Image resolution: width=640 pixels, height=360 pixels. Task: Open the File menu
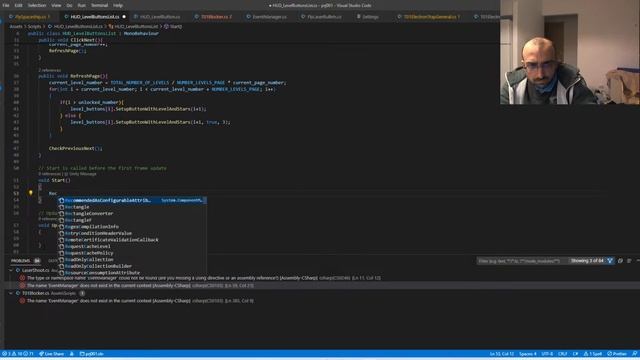pos(6,5)
